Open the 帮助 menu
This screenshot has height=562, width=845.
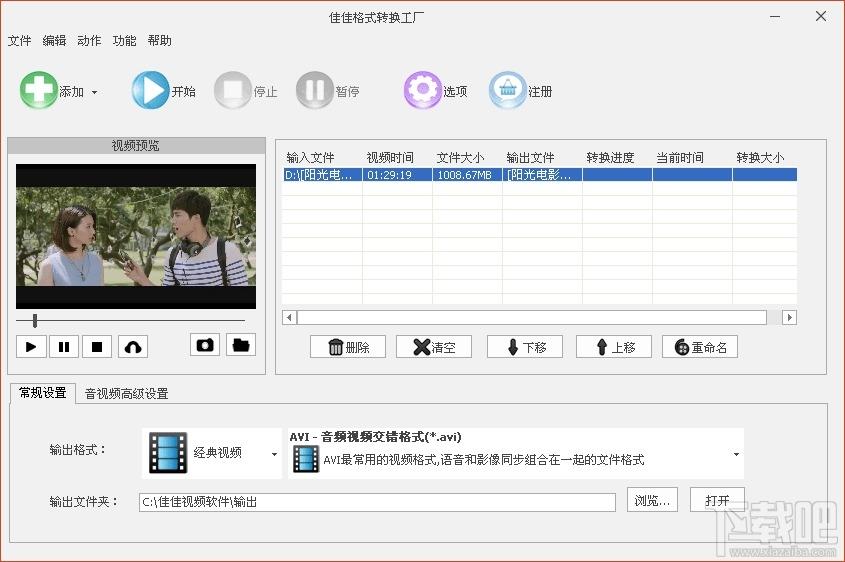click(x=160, y=40)
